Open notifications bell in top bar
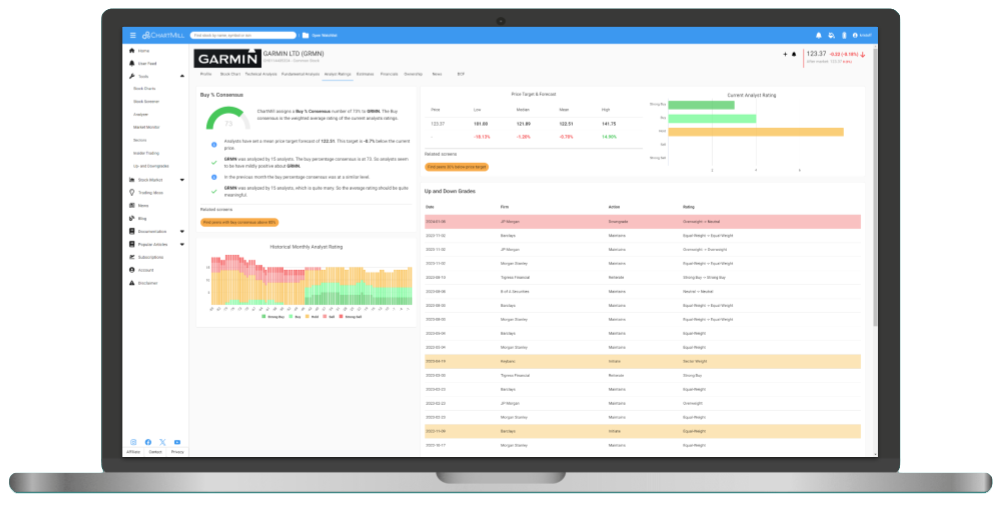The height and width of the screenshot is (514, 1000). point(818,35)
